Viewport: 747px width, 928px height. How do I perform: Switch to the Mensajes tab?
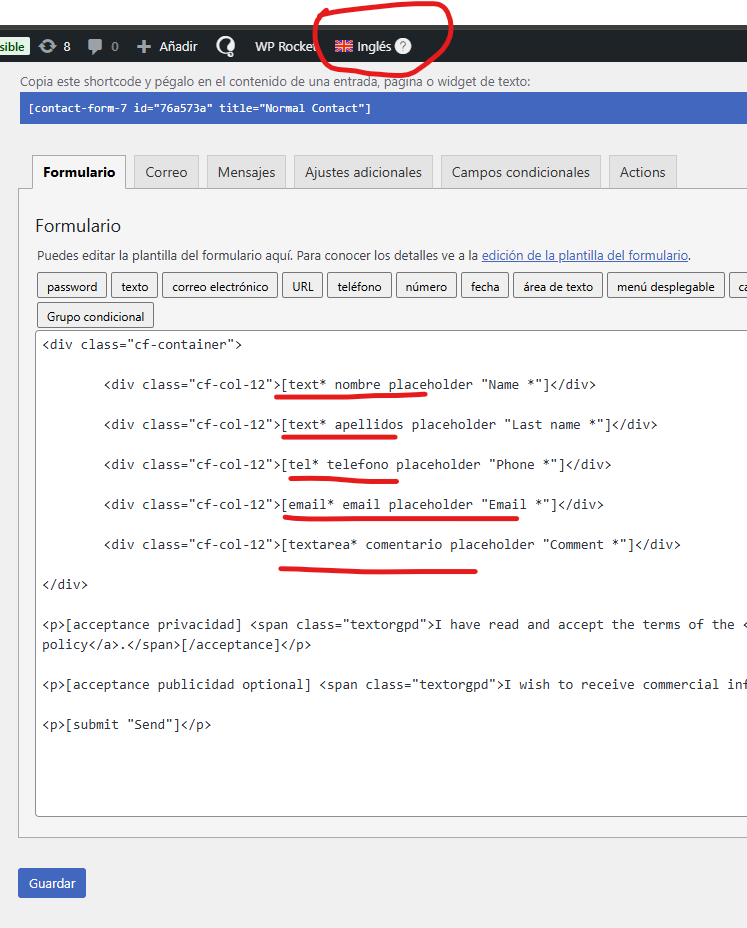[246, 172]
